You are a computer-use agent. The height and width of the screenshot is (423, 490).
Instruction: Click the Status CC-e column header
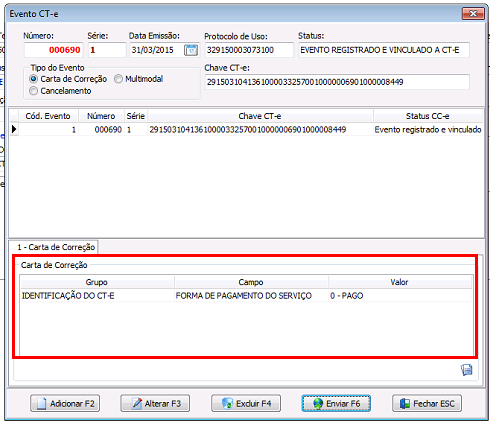(x=428, y=116)
